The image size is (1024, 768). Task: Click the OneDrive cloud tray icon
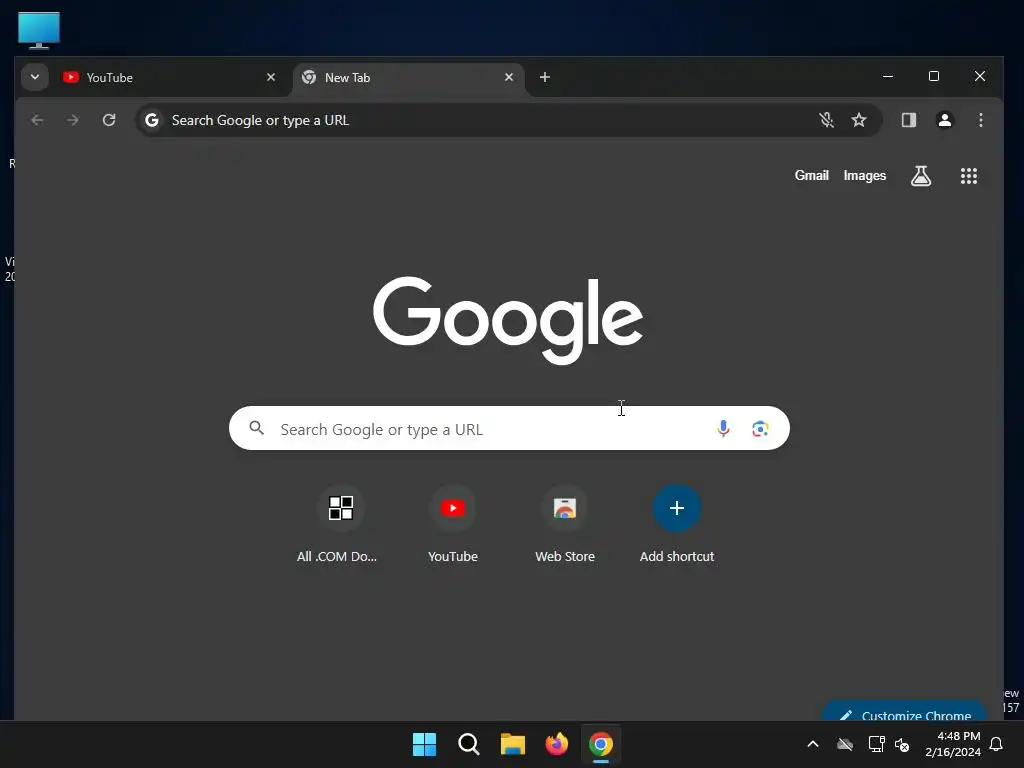pos(845,744)
